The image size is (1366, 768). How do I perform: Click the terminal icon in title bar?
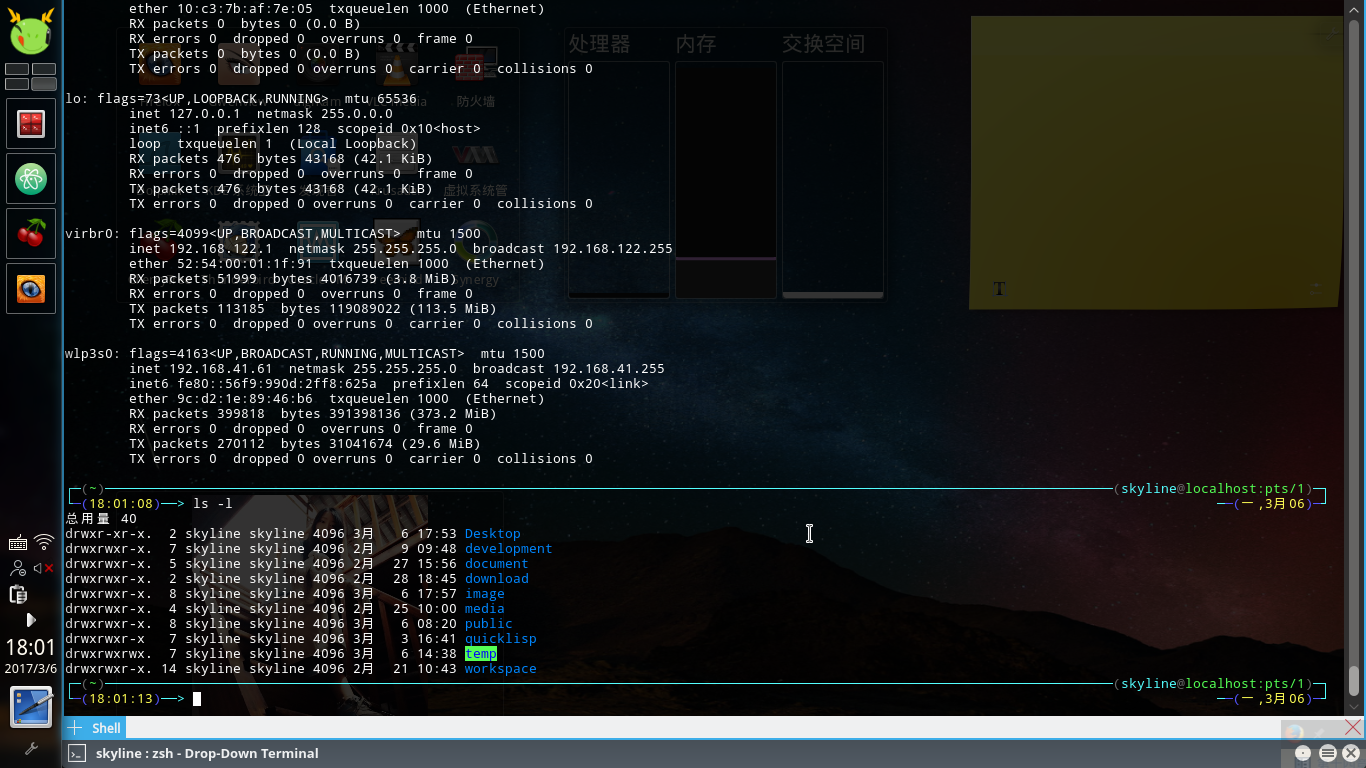pyautogui.click(x=76, y=754)
